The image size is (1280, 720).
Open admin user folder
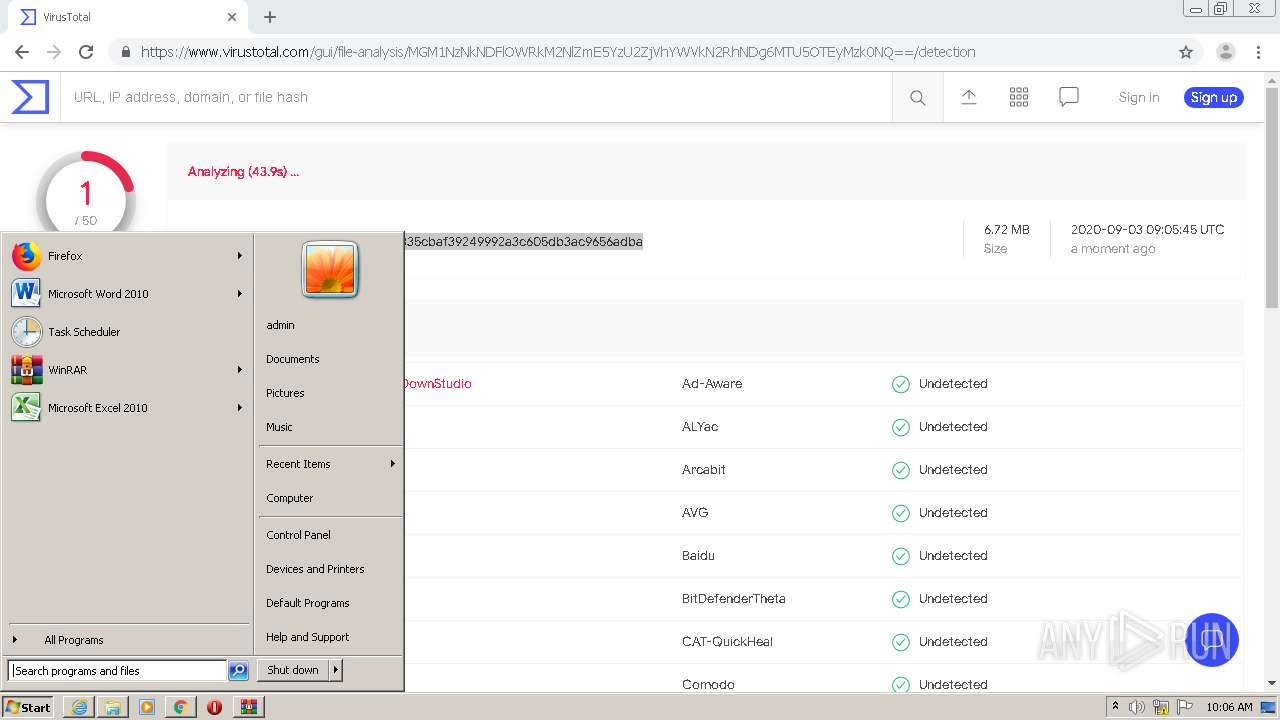pyautogui.click(x=280, y=325)
